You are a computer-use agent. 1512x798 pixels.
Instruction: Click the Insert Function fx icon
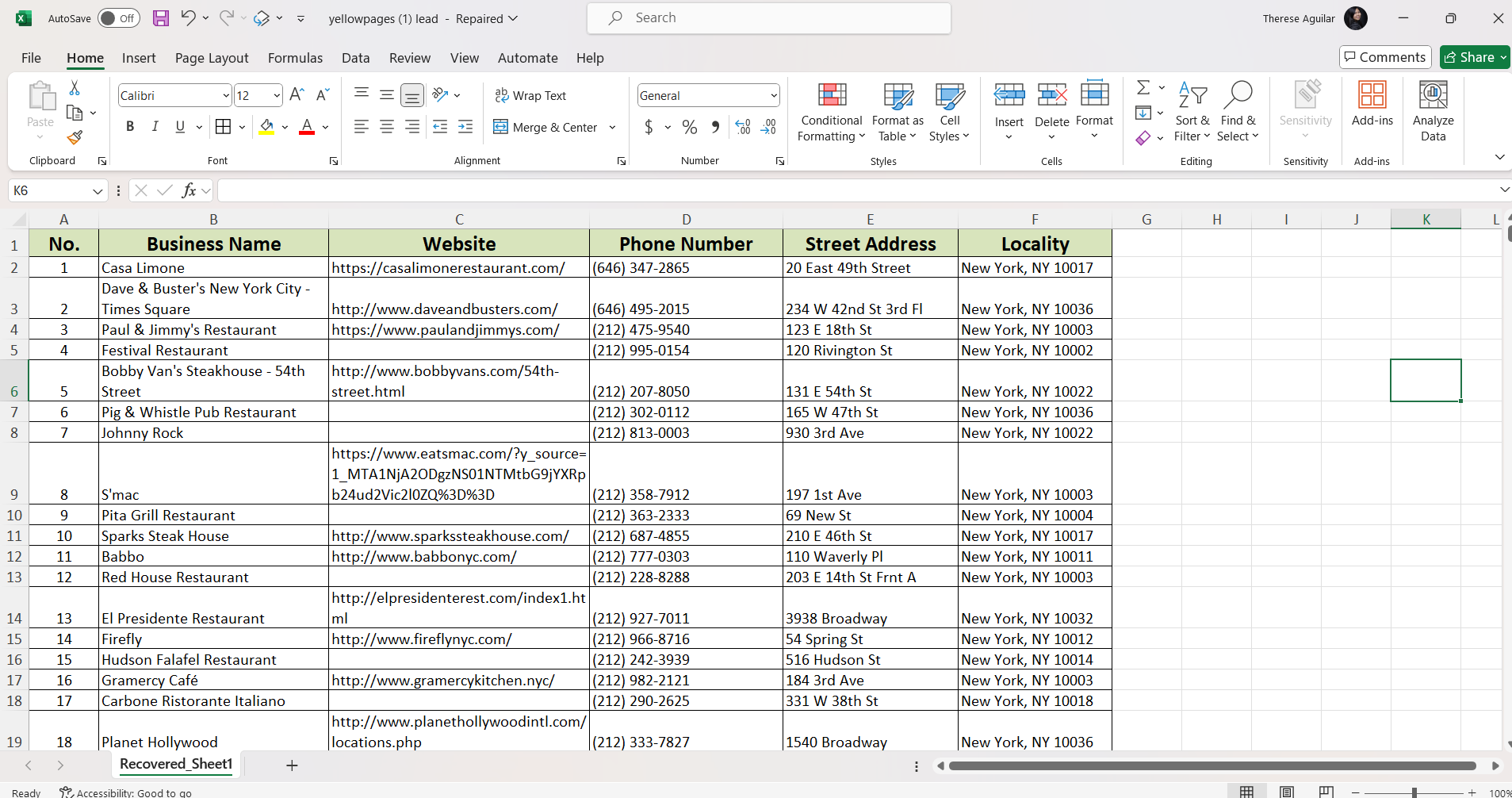coord(189,190)
